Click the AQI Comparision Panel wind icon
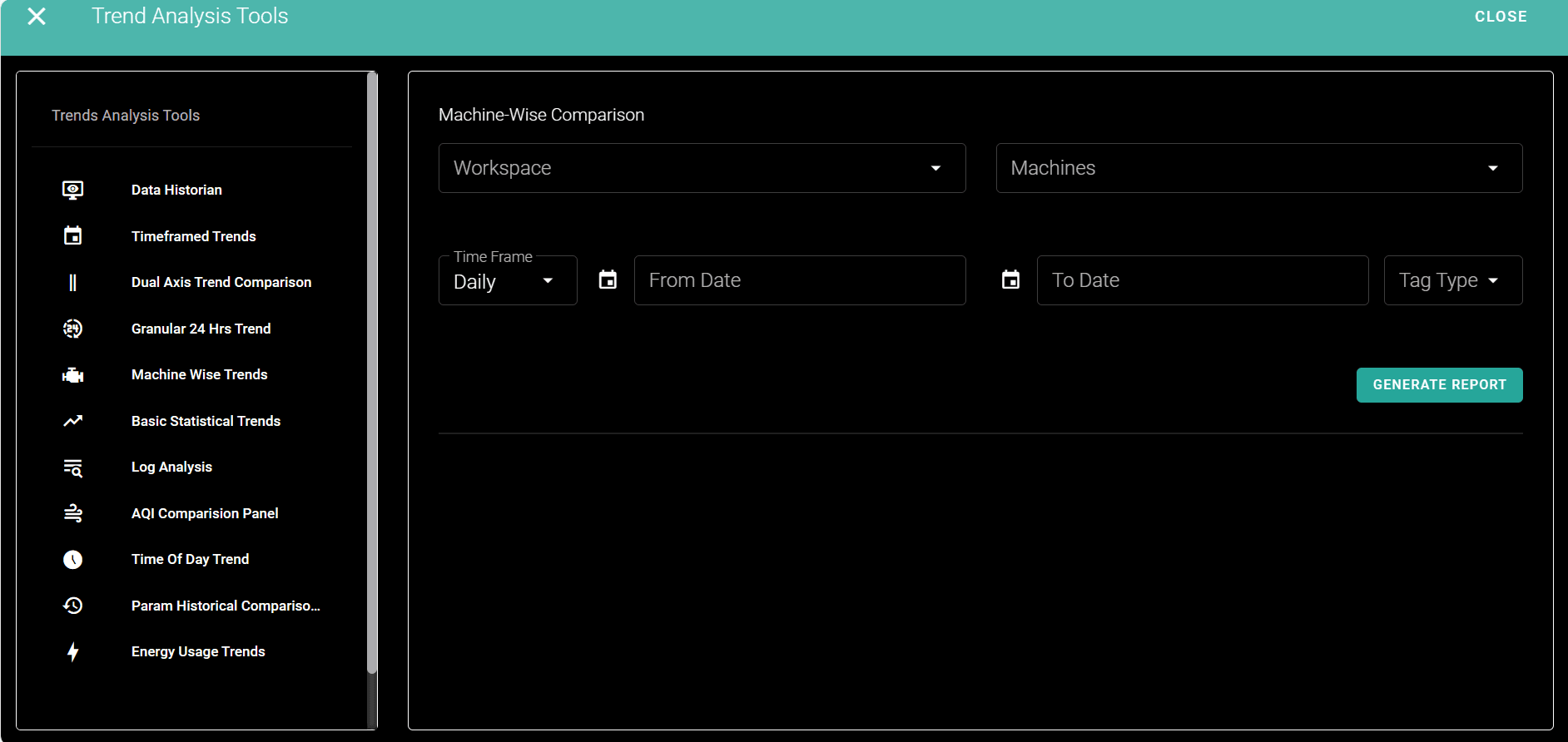Screen dimensions: 1568x742 (x=73, y=513)
